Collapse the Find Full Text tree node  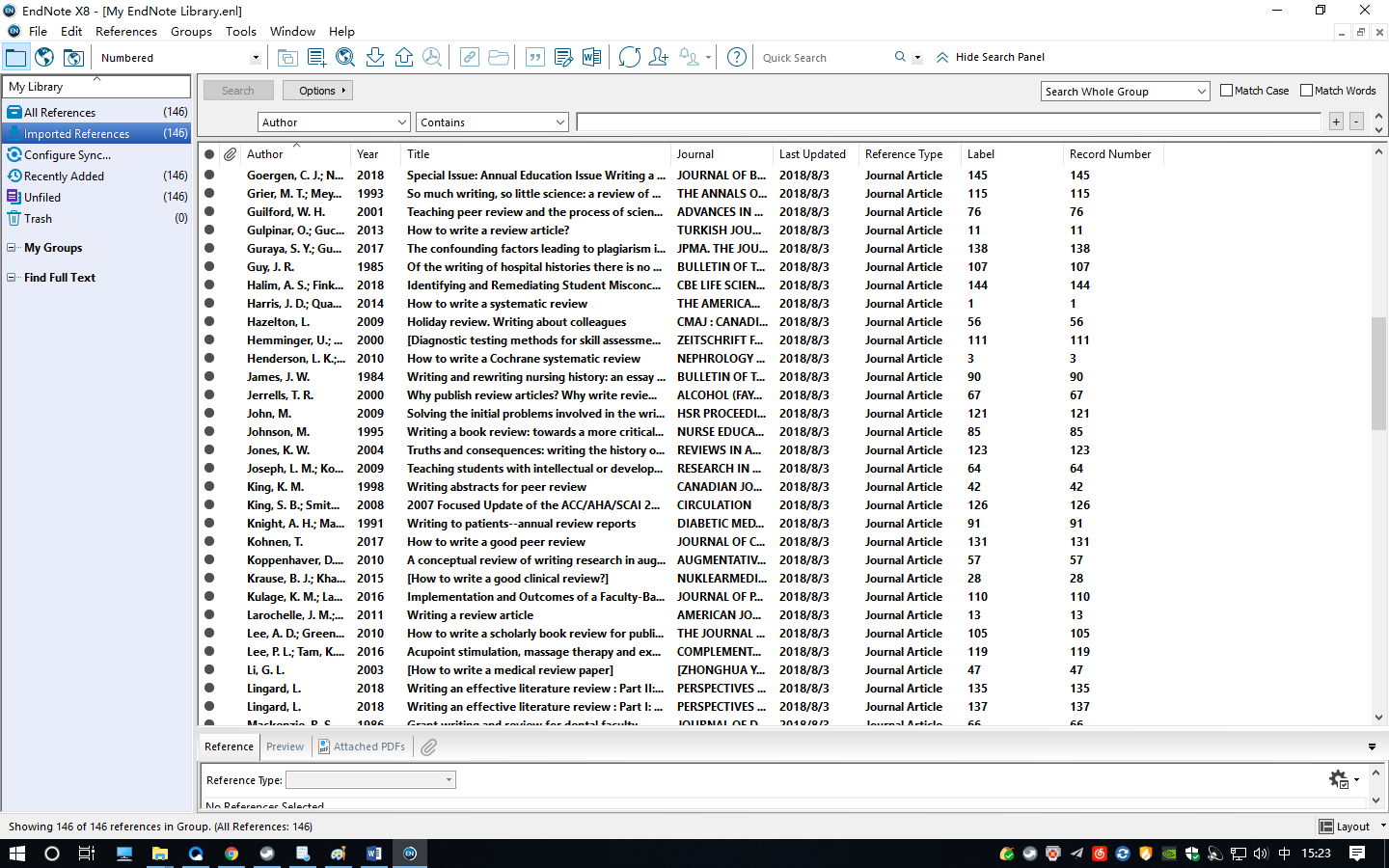(x=12, y=278)
